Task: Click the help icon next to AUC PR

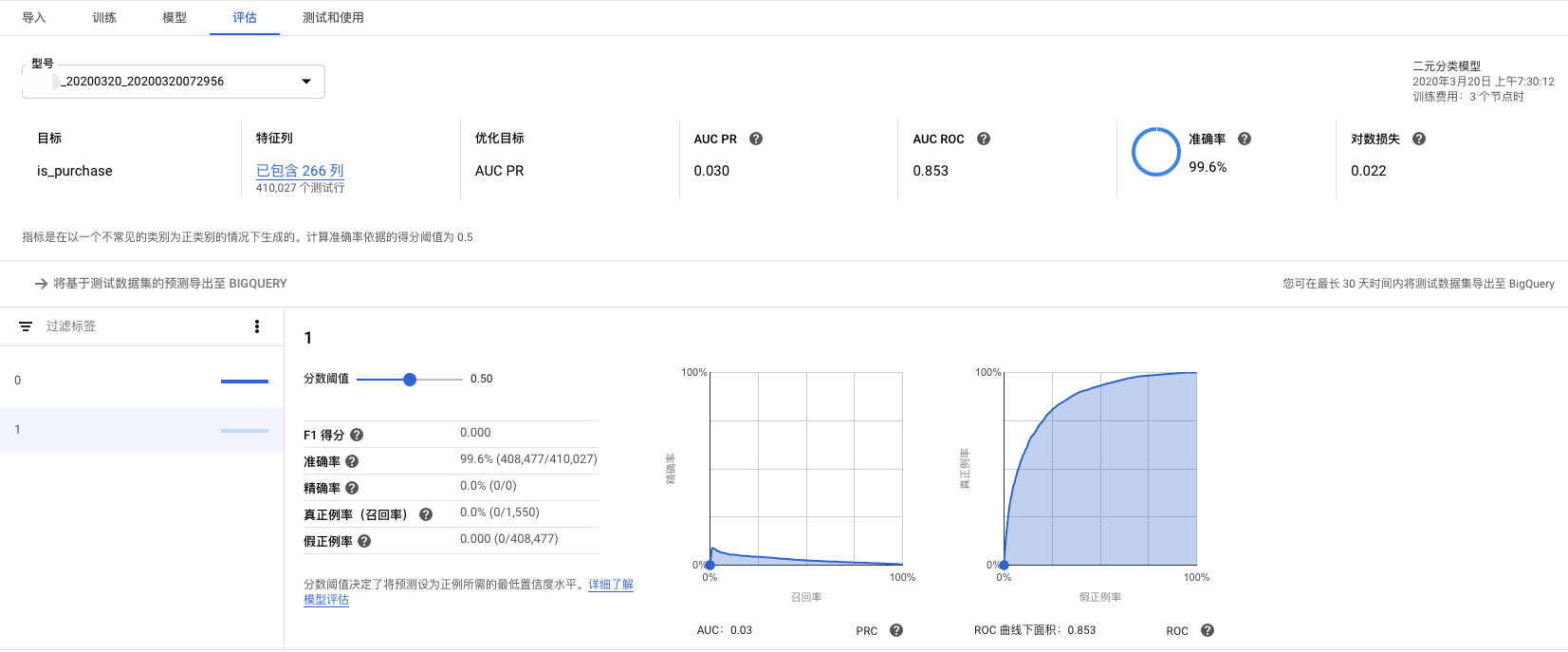Action: (x=756, y=139)
